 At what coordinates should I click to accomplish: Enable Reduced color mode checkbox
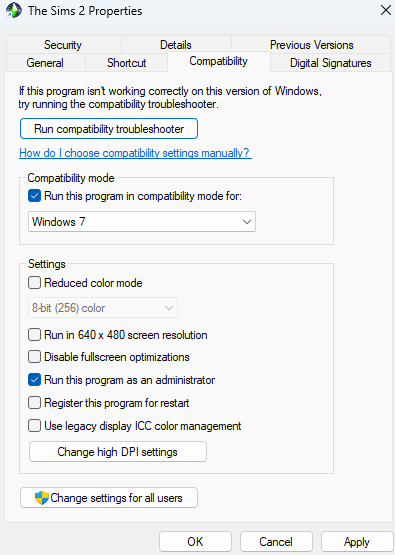[x=34, y=283]
